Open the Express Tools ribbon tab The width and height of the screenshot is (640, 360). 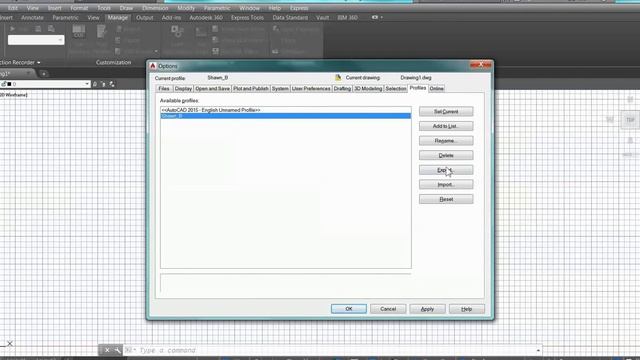point(247,18)
